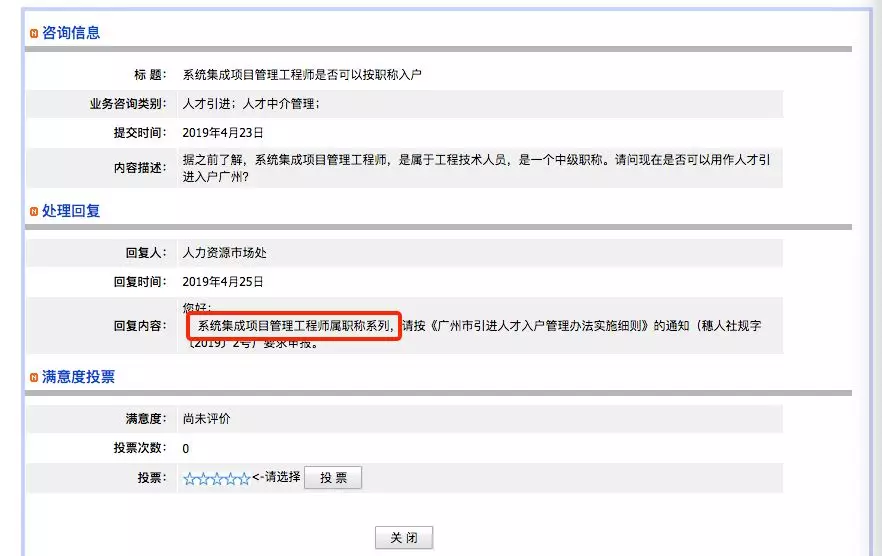Click the 投票次数 field label

click(x=140, y=447)
